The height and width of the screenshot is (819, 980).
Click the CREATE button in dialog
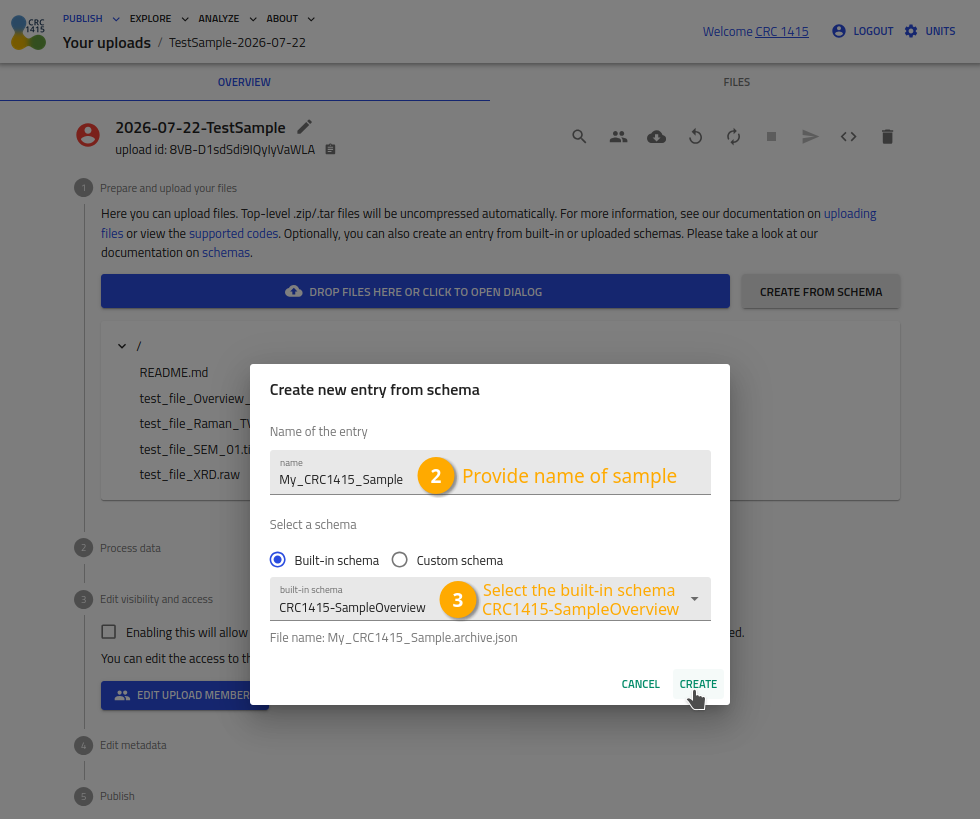[698, 684]
